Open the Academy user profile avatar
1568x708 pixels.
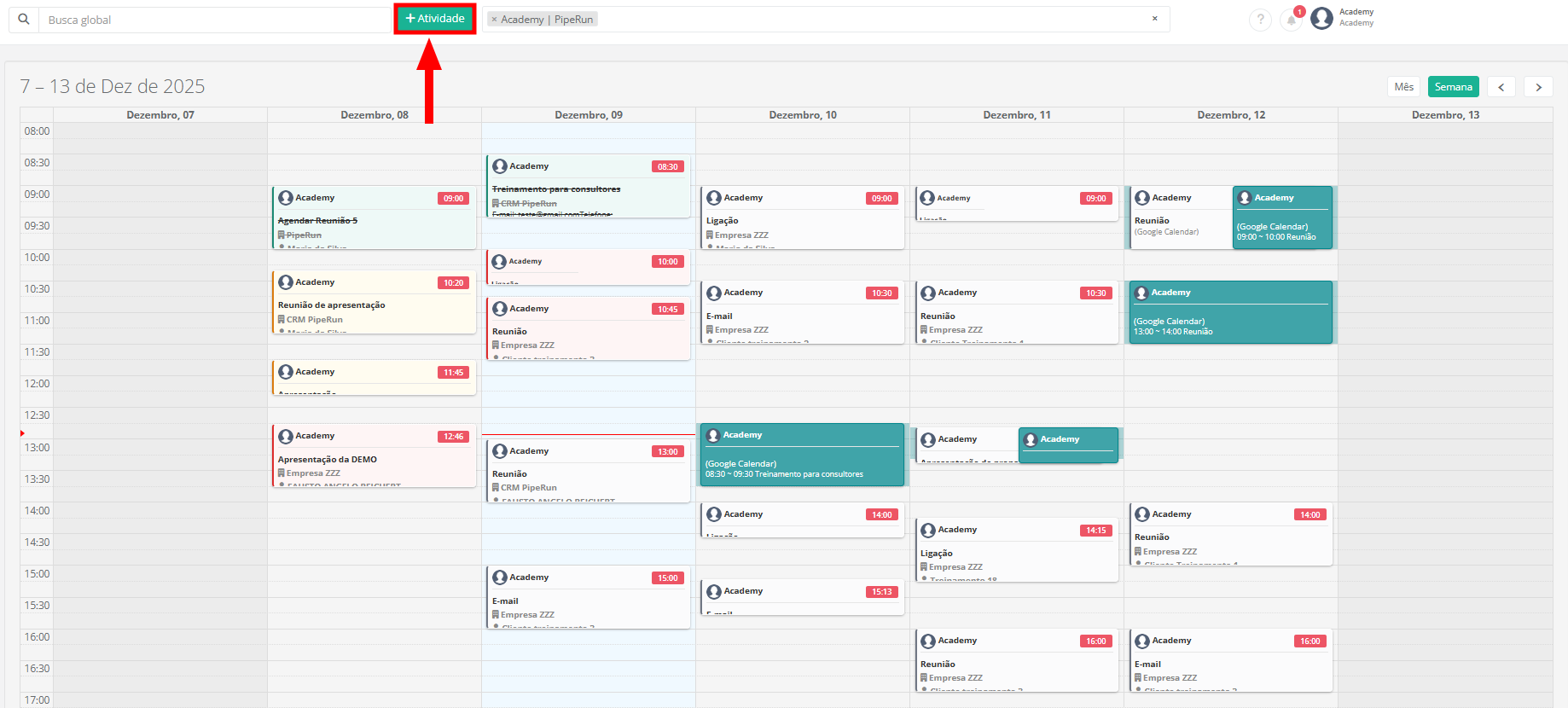(1321, 18)
